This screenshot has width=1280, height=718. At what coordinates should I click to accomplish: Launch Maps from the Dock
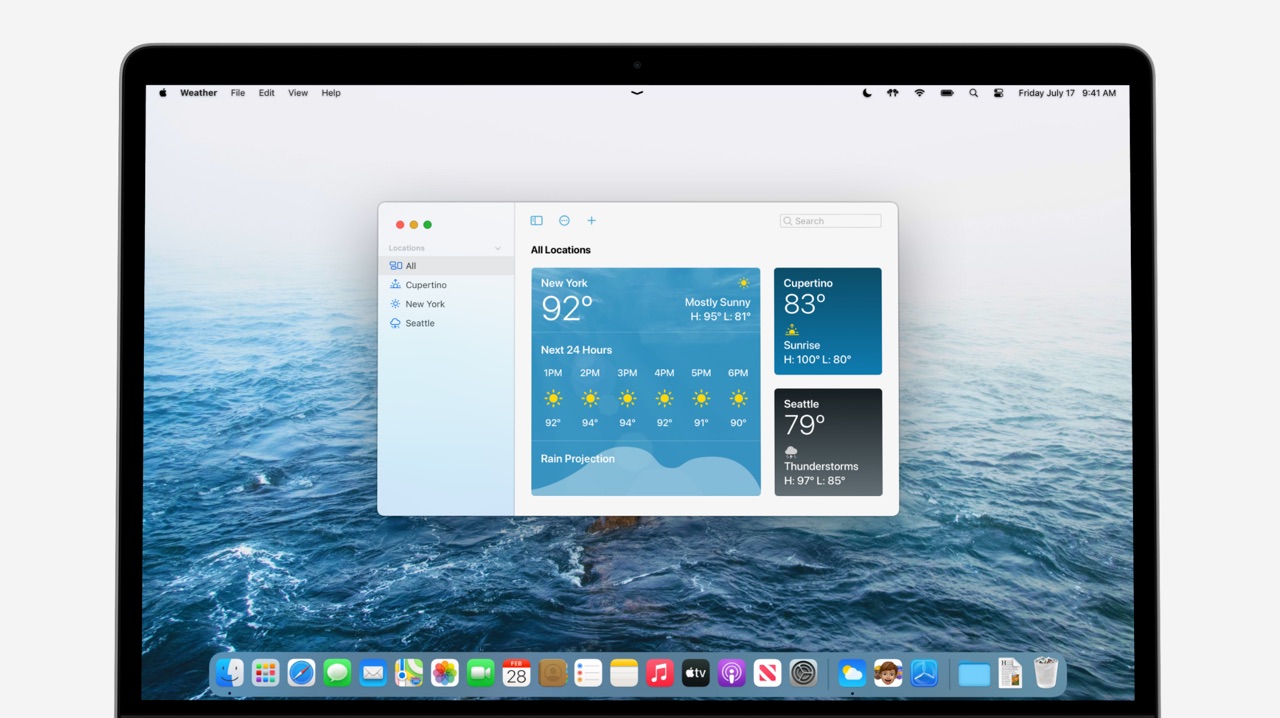pos(409,673)
